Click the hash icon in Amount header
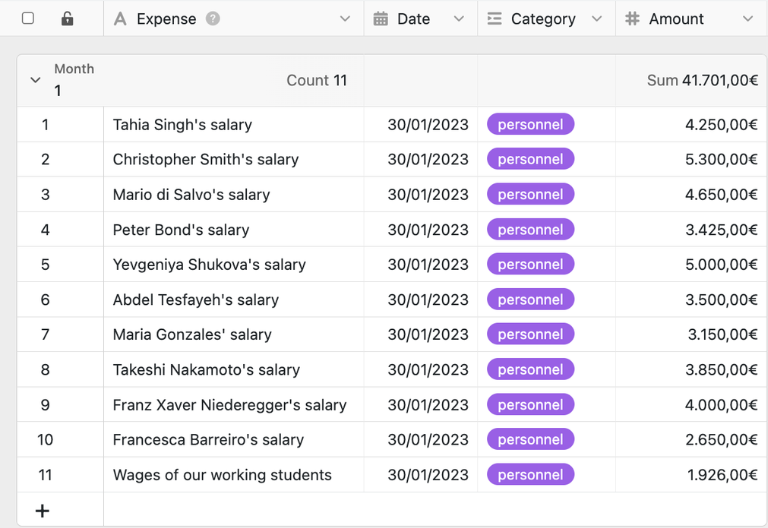This screenshot has width=768, height=528. point(632,19)
